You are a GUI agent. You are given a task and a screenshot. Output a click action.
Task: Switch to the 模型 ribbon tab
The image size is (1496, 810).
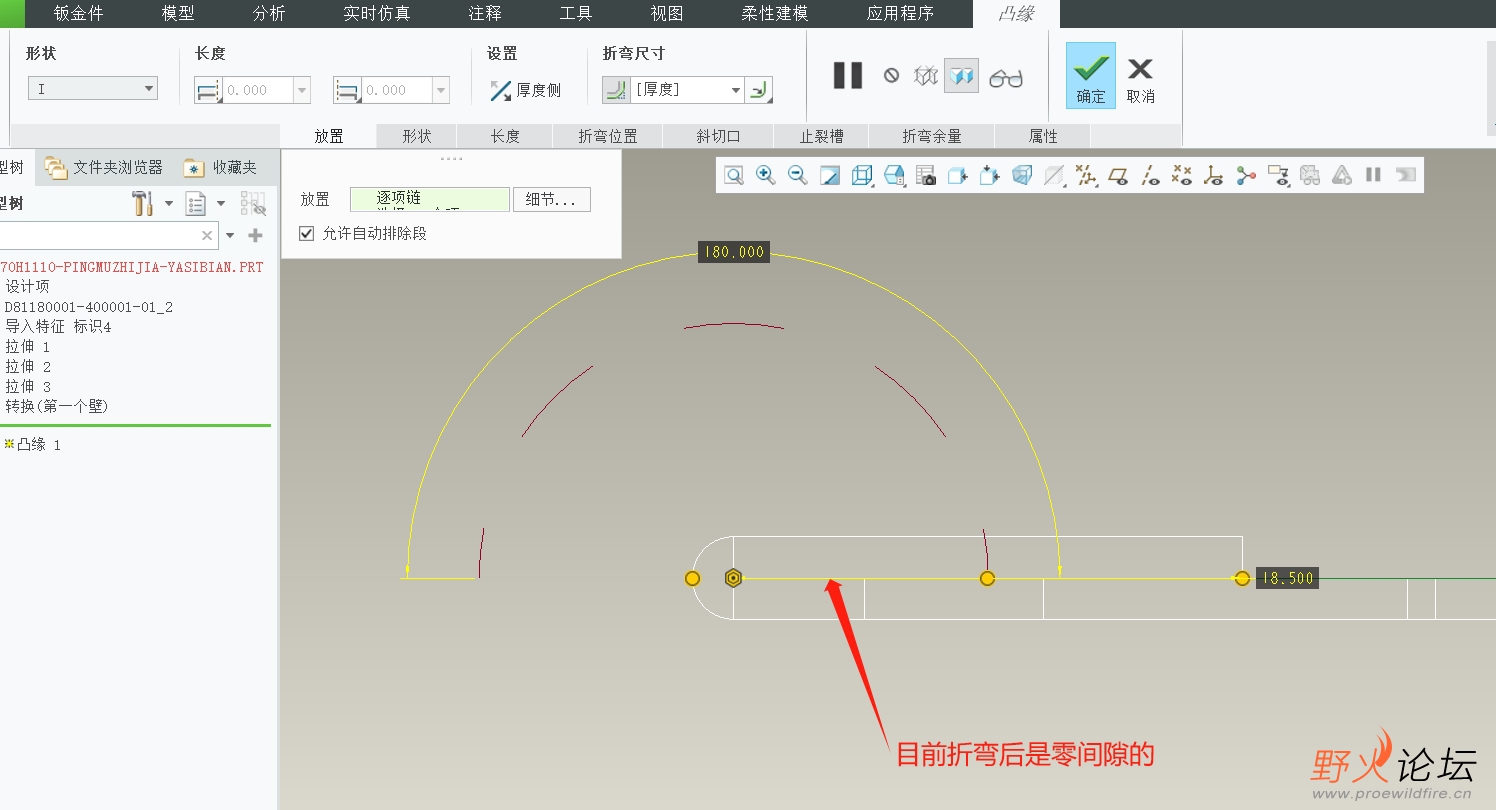tap(178, 14)
